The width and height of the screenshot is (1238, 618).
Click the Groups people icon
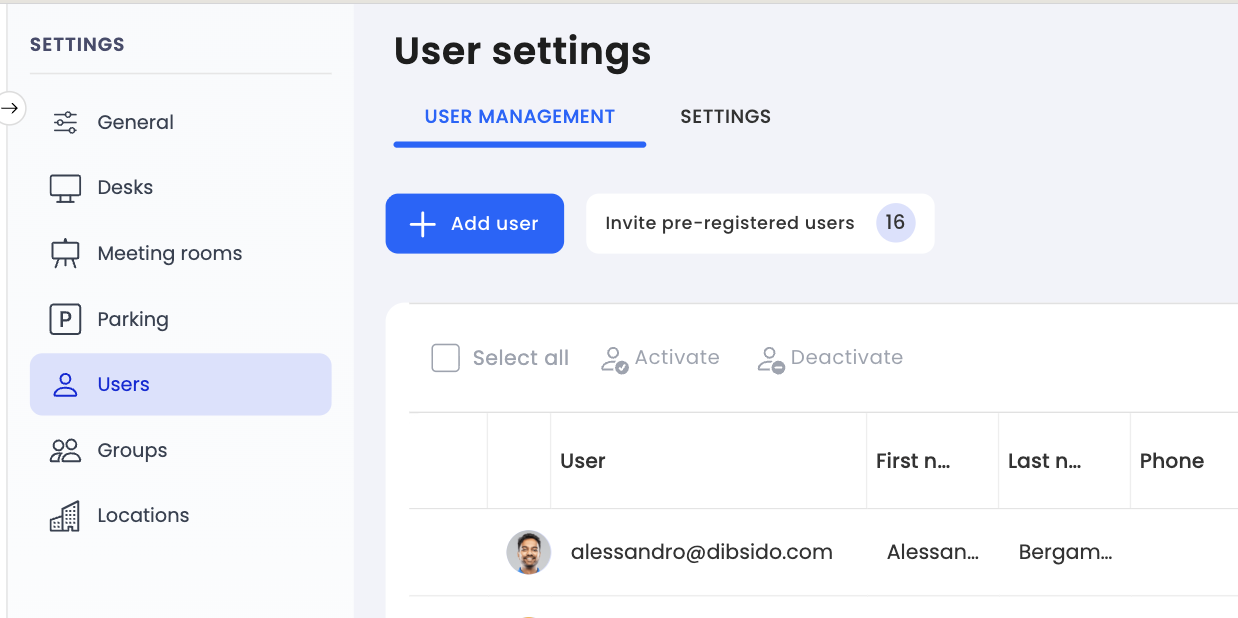point(65,450)
